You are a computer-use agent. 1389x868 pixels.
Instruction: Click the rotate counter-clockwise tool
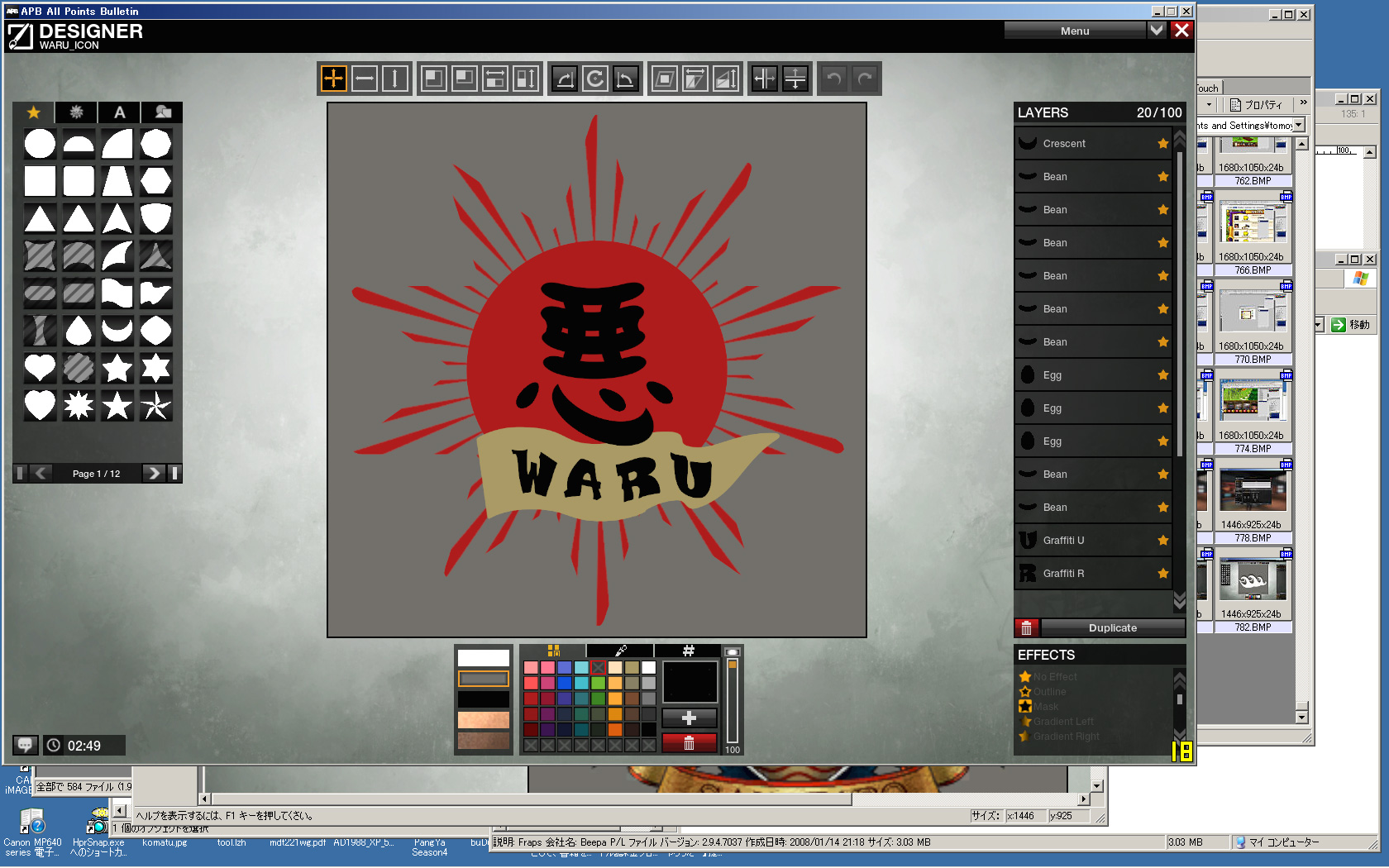click(626, 79)
